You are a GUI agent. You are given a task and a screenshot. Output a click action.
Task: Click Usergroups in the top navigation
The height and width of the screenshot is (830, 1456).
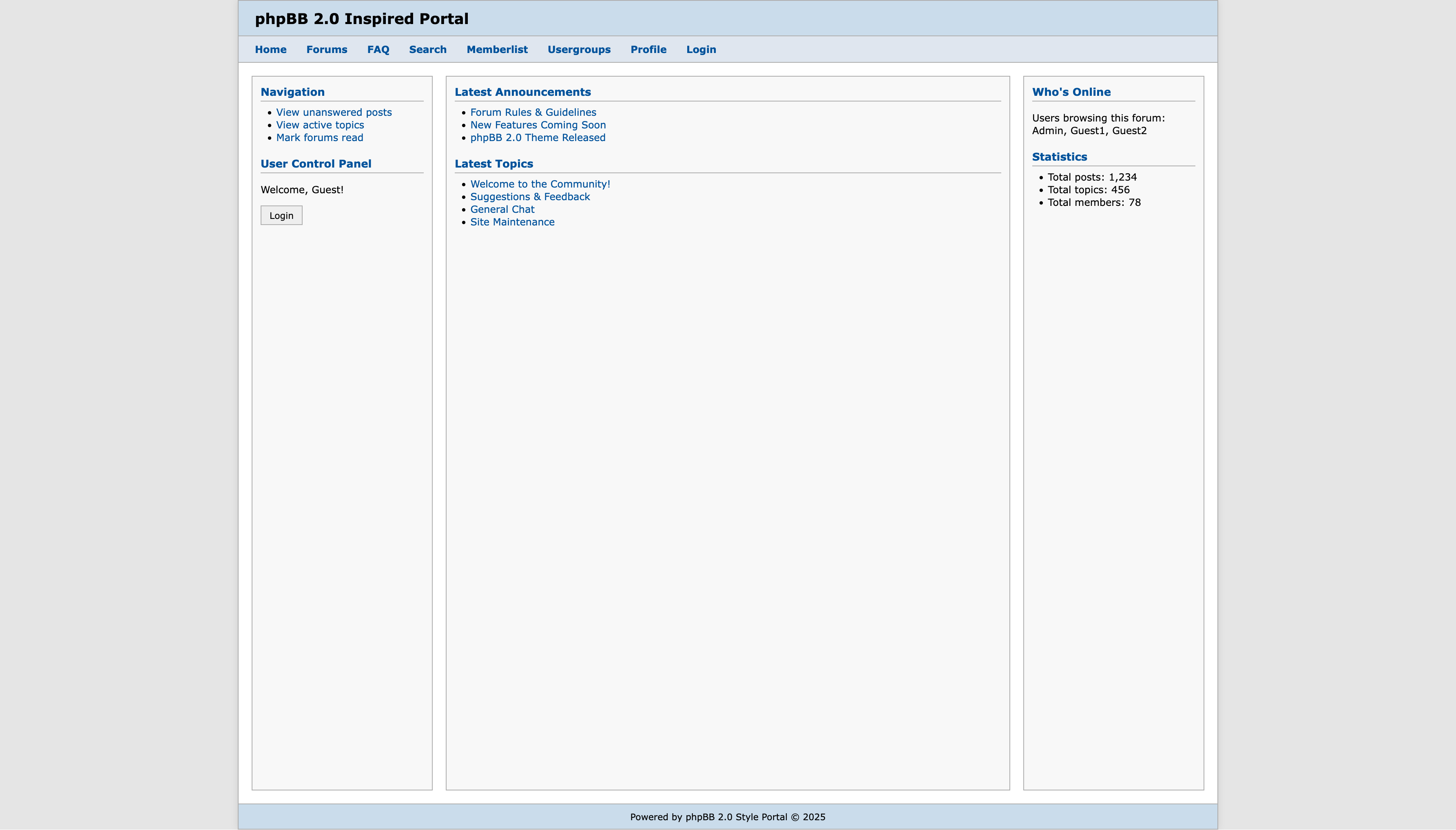click(x=578, y=50)
